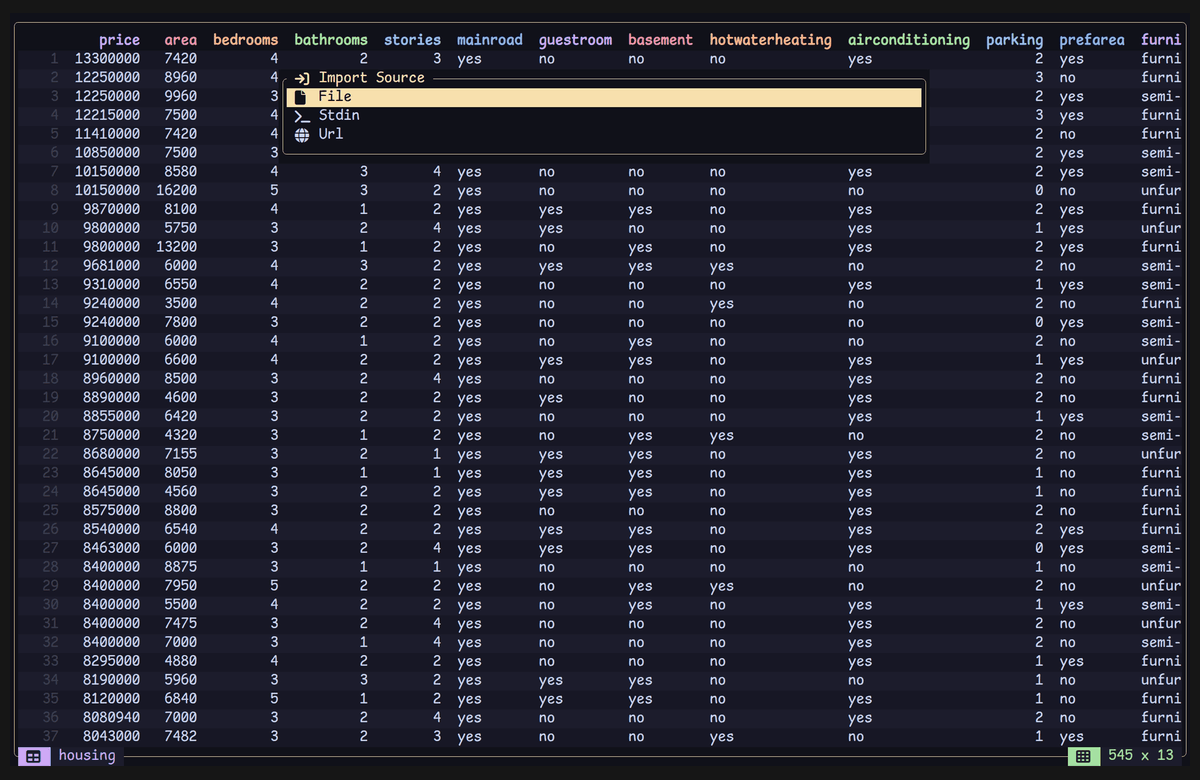Click the area cell 8875

tap(181, 567)
